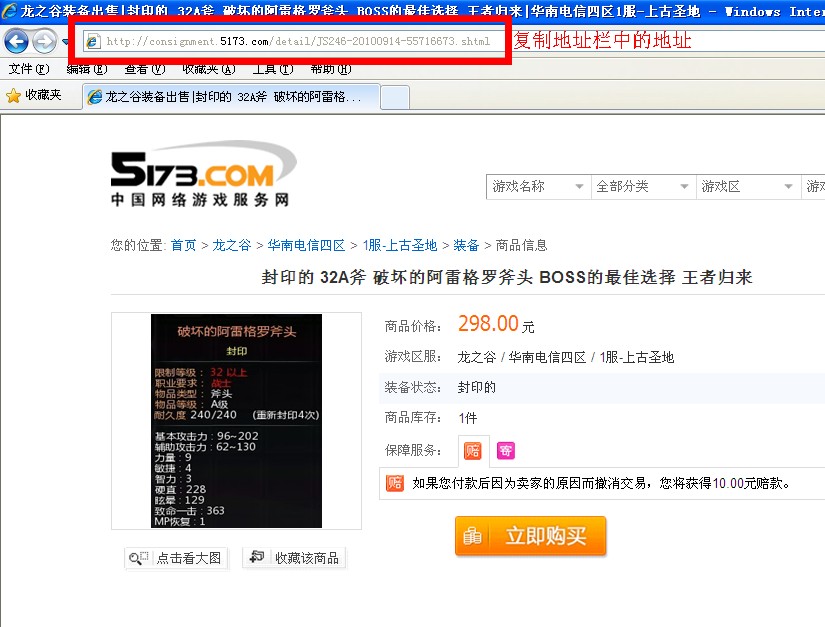This screenshot has height=627, width=825.
Task: Select the orange 赔 guarantee service tab
Action: pyautogui.click(x=472, y=451)
